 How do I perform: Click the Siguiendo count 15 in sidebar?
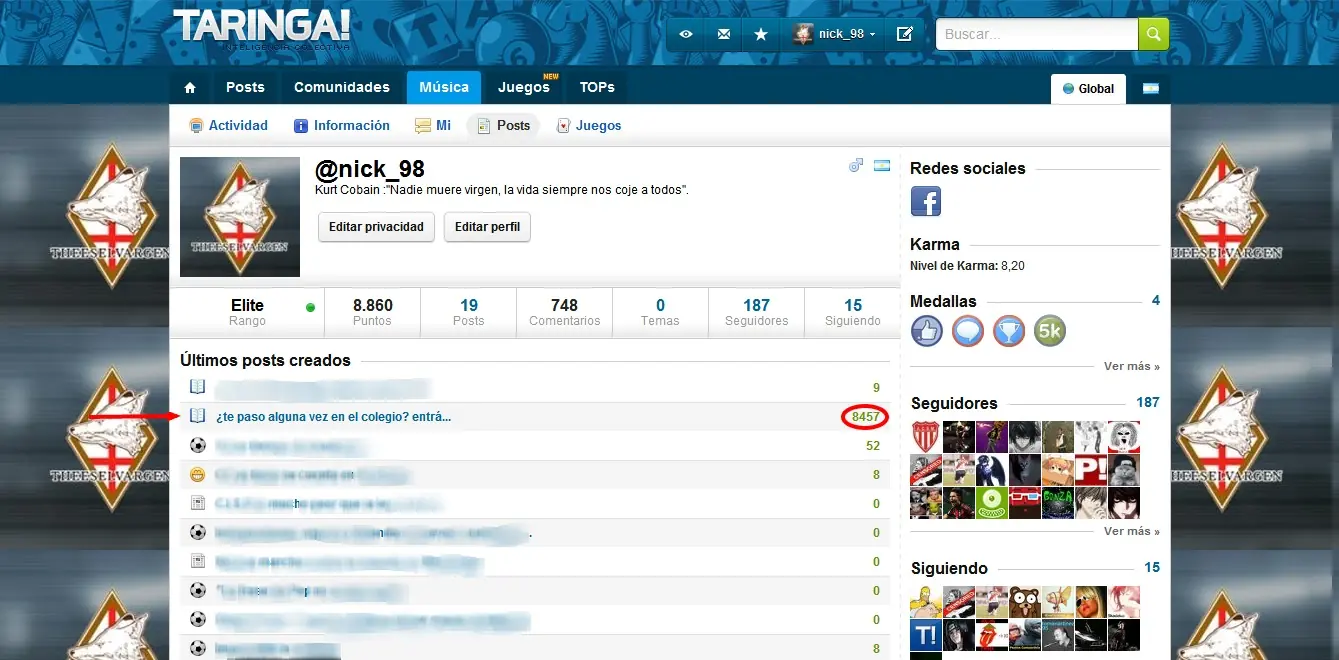[x=1152, y=568]
